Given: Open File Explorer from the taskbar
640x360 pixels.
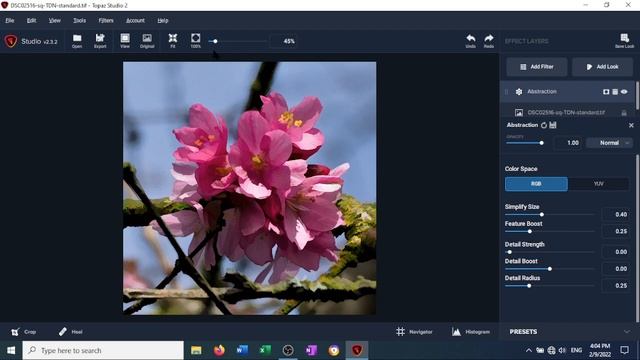Looking at the screenshot, I should pos(196,350).
